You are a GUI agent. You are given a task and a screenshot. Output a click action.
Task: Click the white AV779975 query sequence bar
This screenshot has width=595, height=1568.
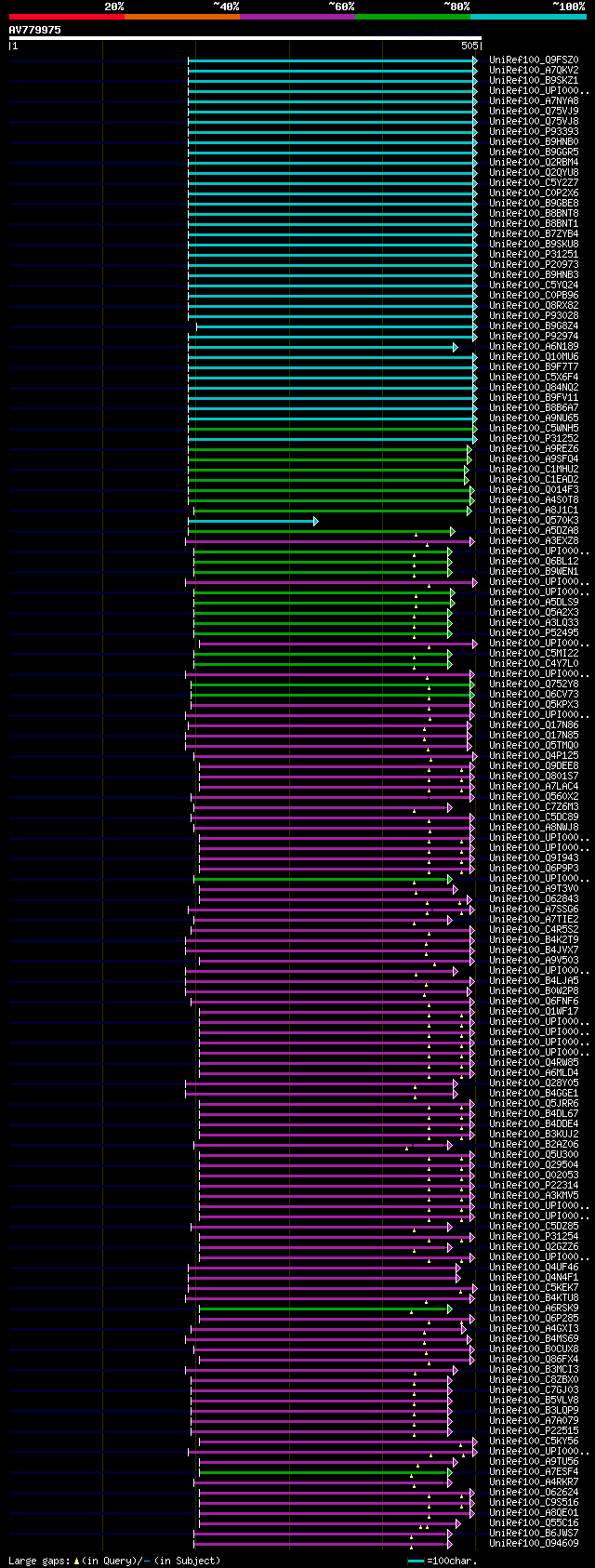click(245, 38)
